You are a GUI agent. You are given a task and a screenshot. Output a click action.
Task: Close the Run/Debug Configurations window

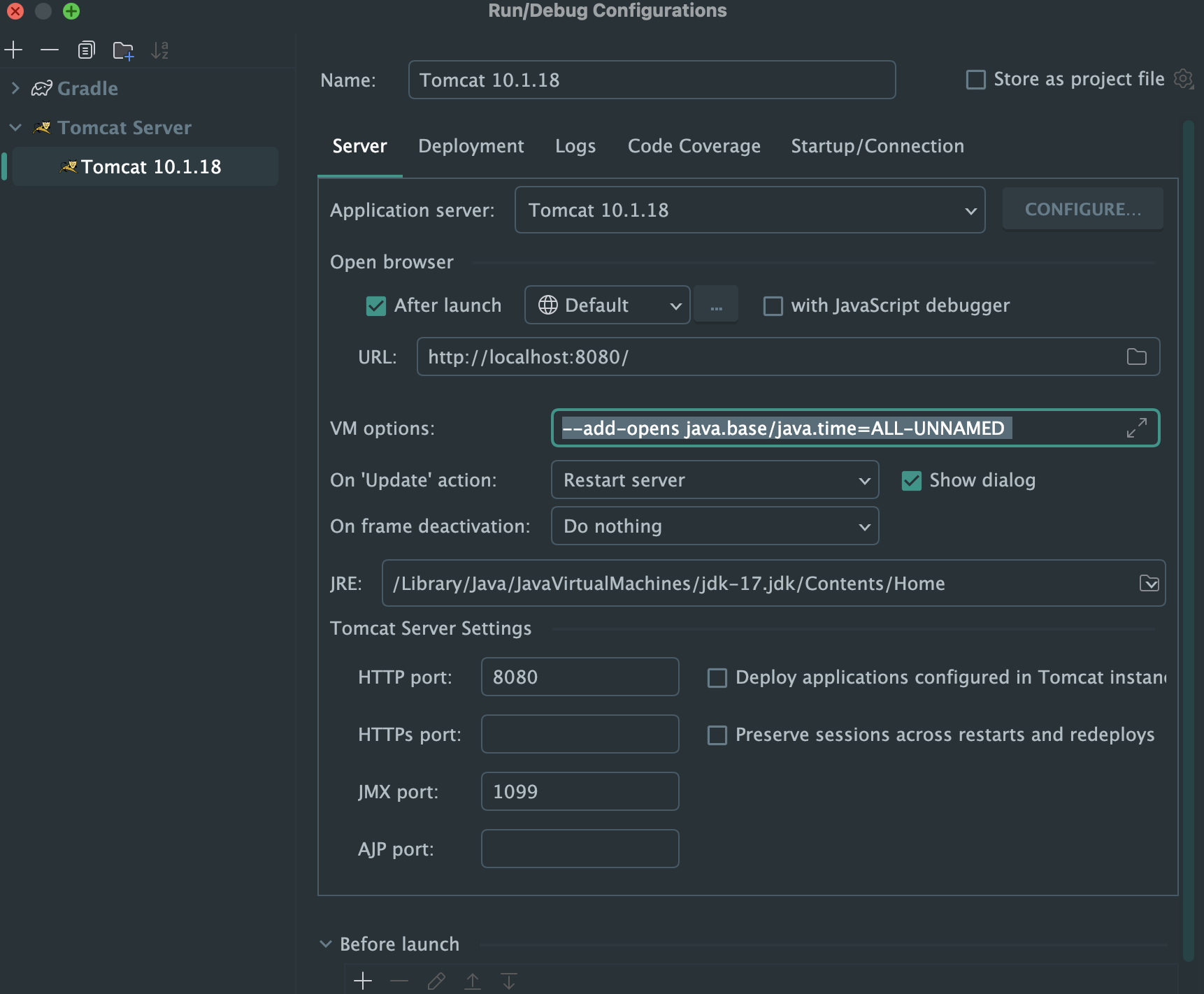click(x=15, y=11)
